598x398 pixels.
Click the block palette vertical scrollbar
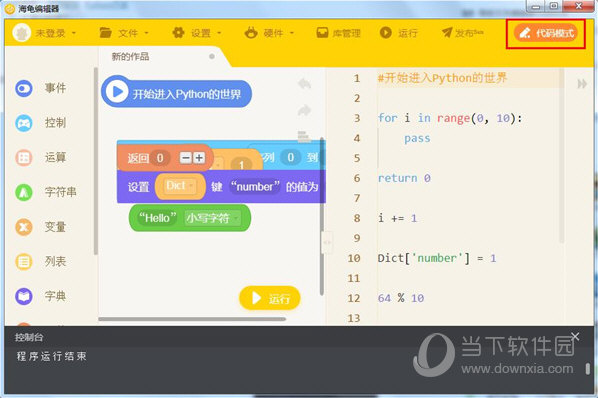click(x=95, y=161)
